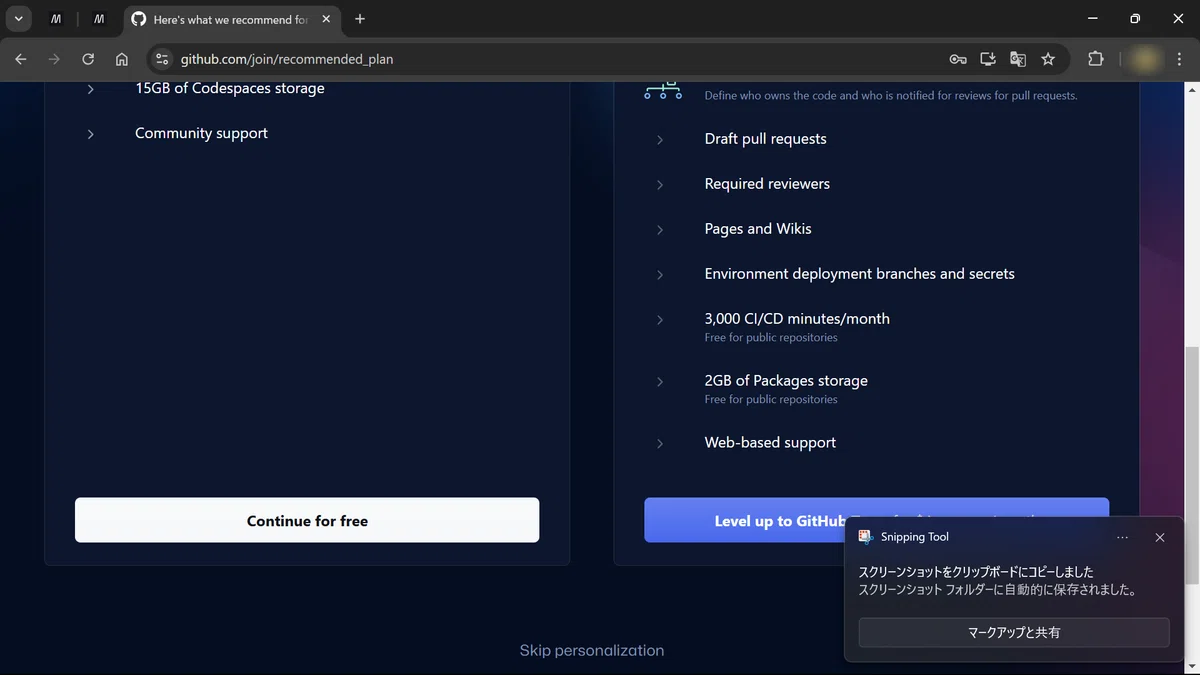Click the Community support text
The image size is (1200, 675).
pyautogui.click(x=201, y=133)
